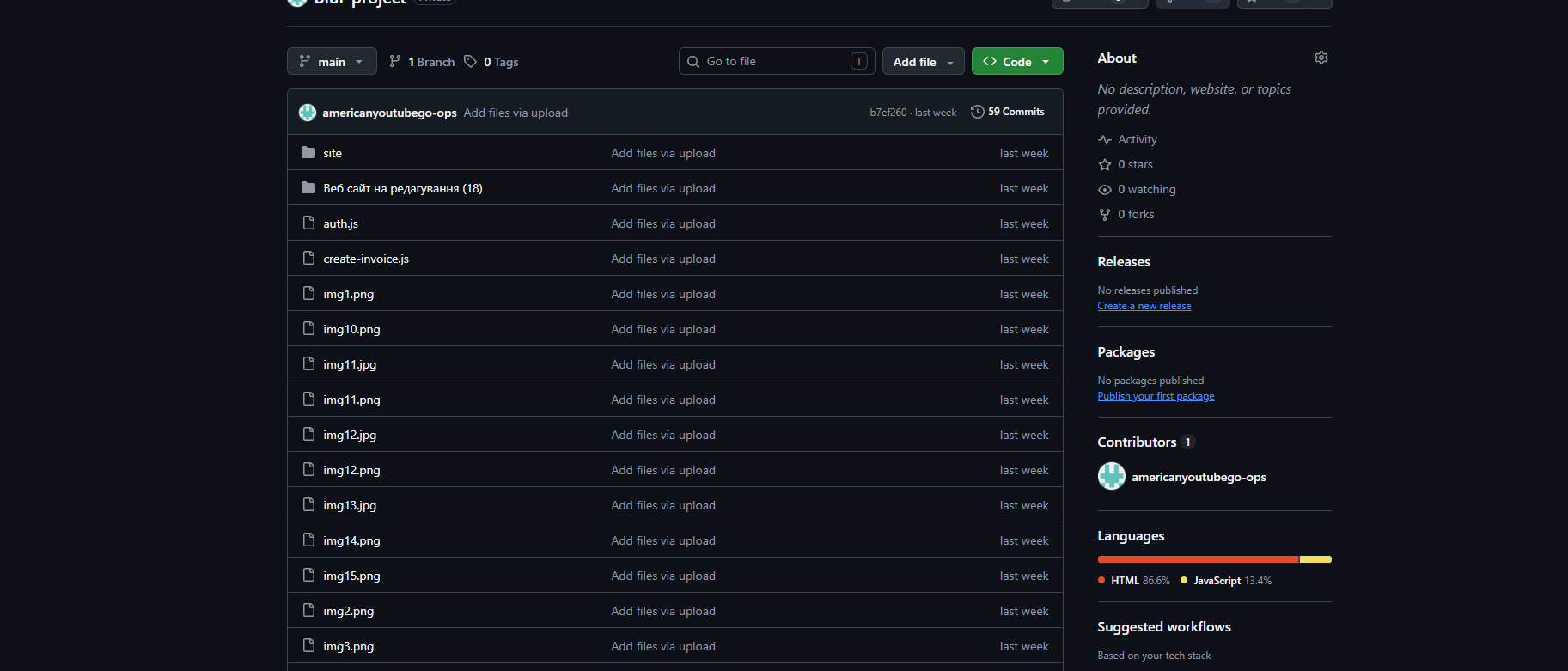The height and width of the screenshot is (671, 1568).
Task: Click the folder icon beside site
Action: click(308, 152)
